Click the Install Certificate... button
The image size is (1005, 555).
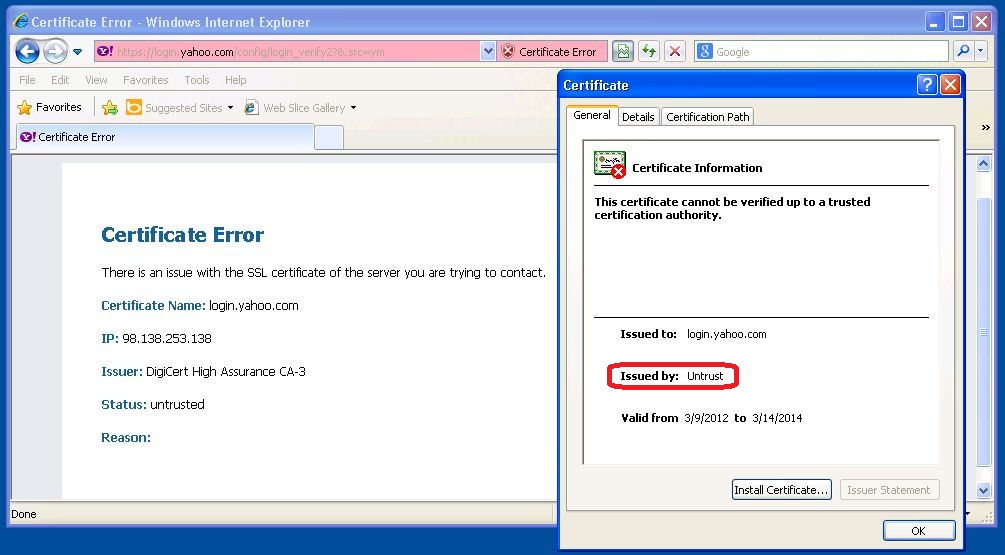[781, 490]
